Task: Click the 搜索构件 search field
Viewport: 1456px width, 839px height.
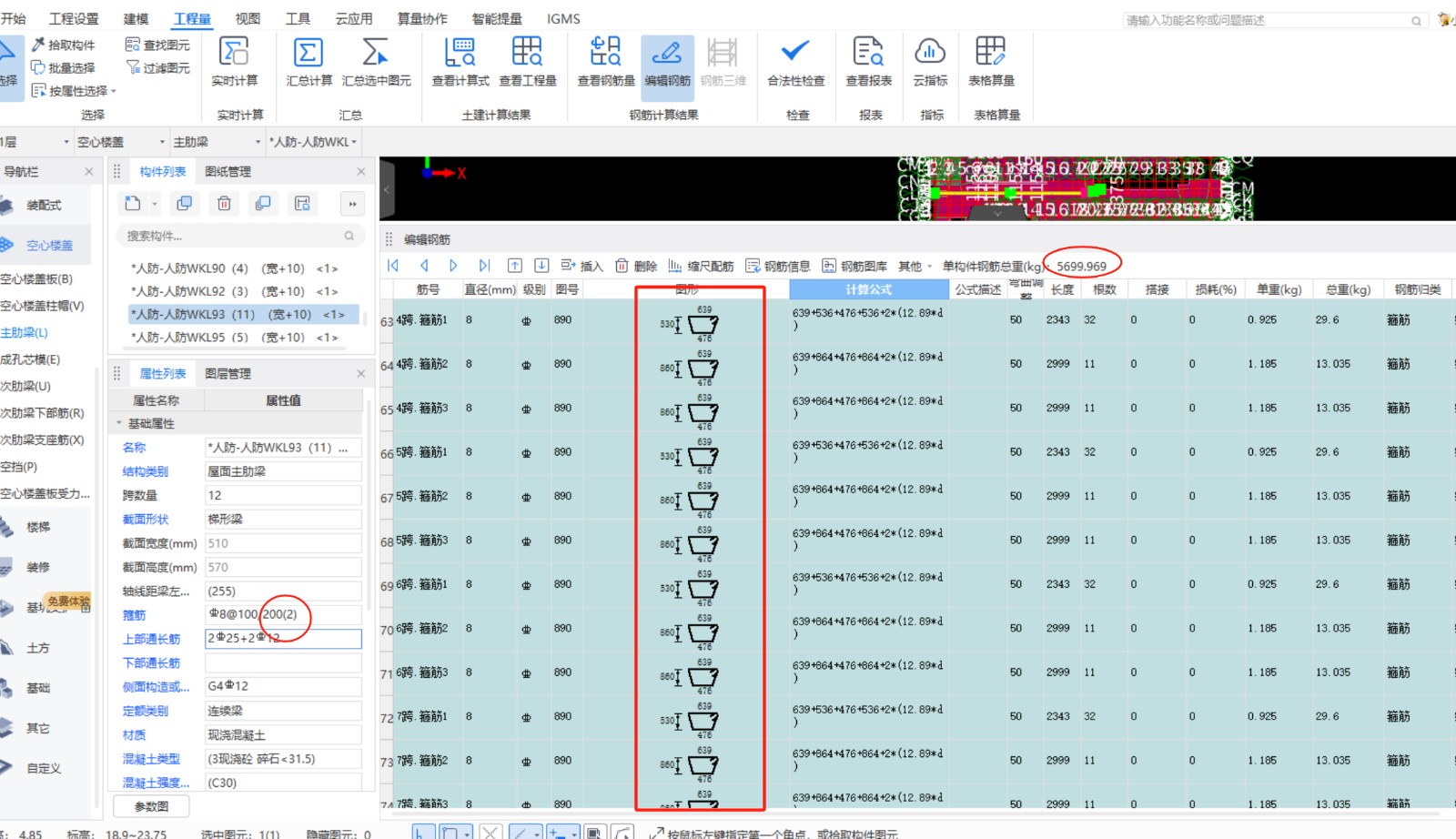Action: point(238,236)
